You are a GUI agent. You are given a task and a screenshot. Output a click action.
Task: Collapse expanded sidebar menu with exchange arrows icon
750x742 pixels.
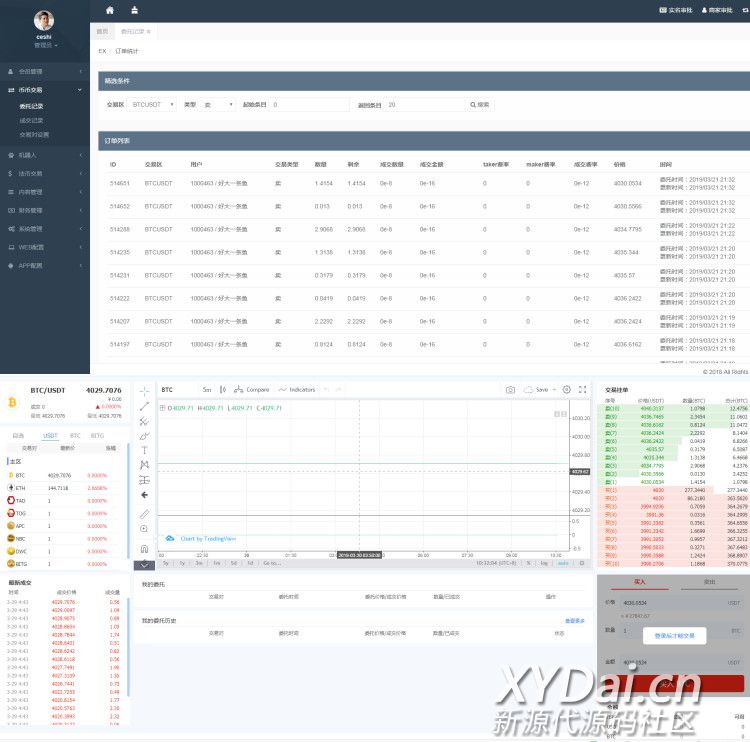45,89
